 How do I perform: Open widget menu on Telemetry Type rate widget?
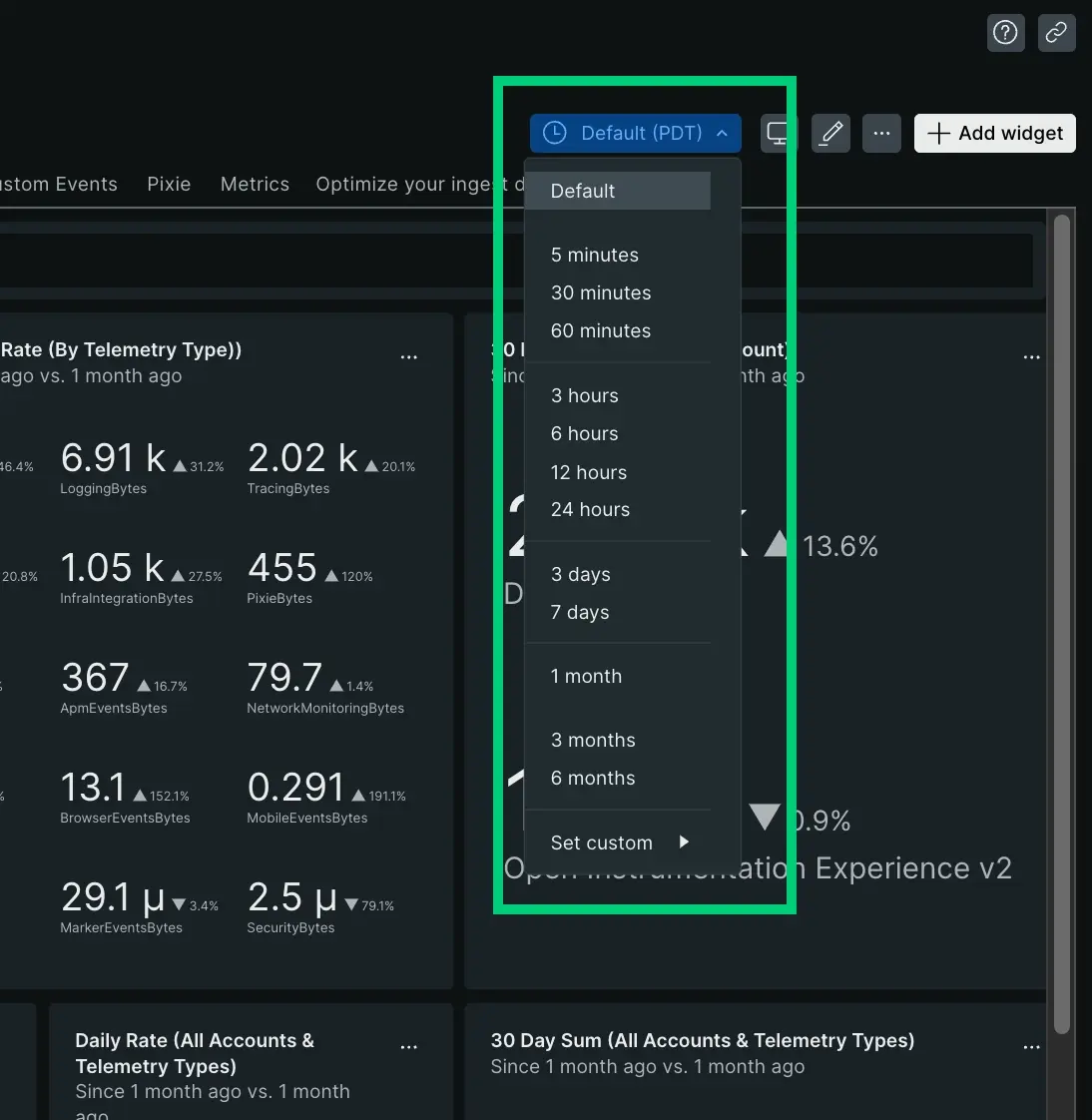[x=409, y=356]
